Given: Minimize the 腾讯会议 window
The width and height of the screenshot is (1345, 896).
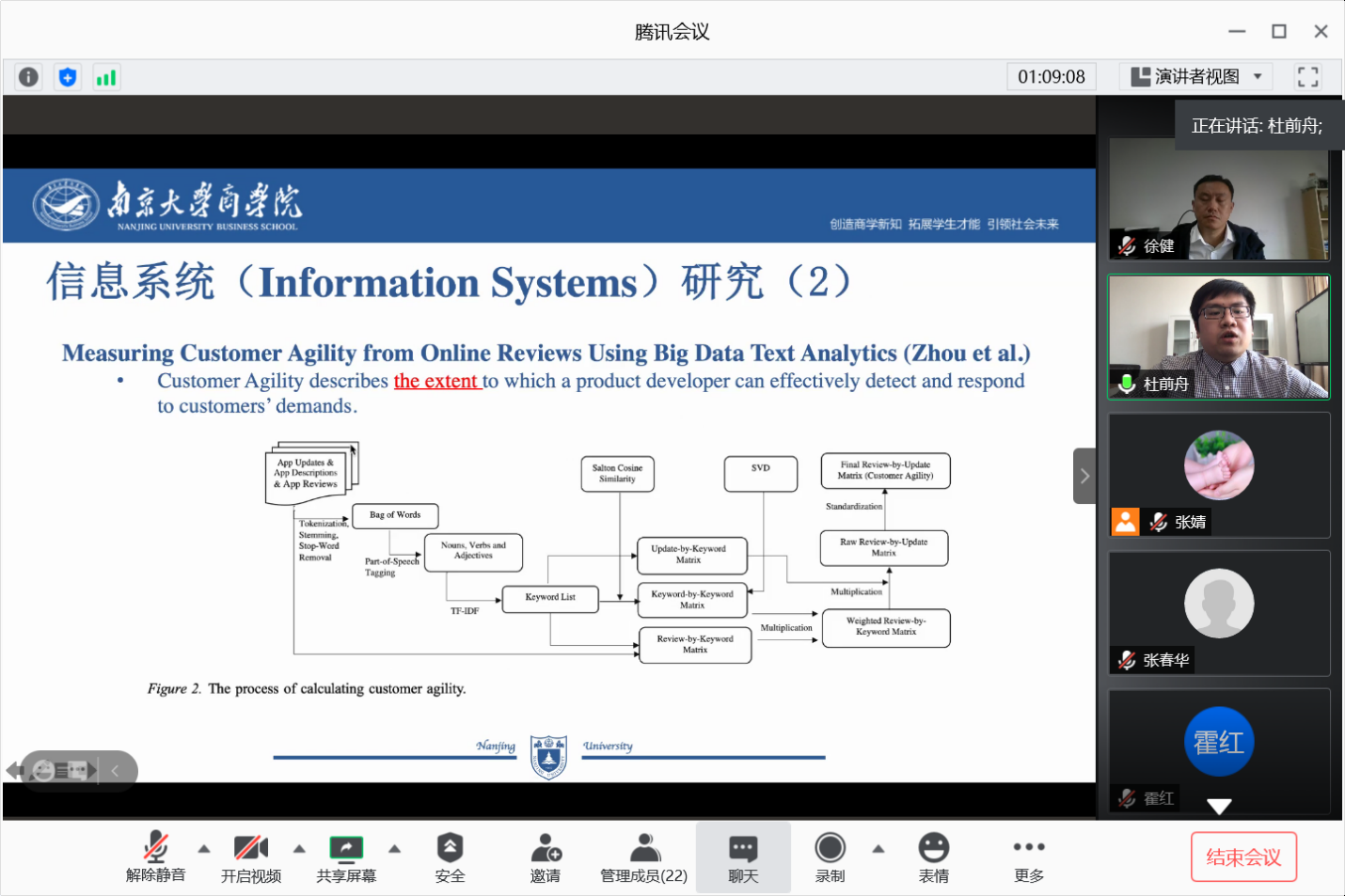Looking at the screenshot, I should pyautogui.click(x=1237, y=32).
